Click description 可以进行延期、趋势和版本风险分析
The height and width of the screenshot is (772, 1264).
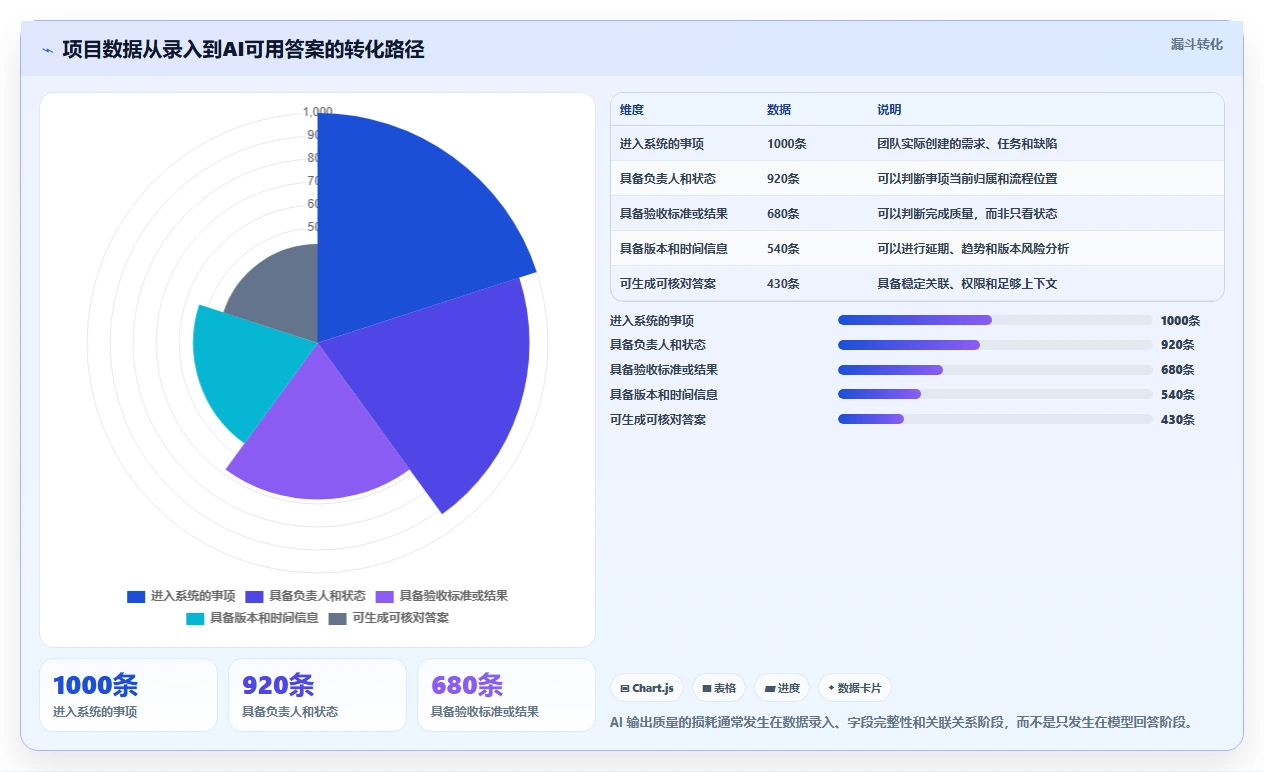pos(973,249)
